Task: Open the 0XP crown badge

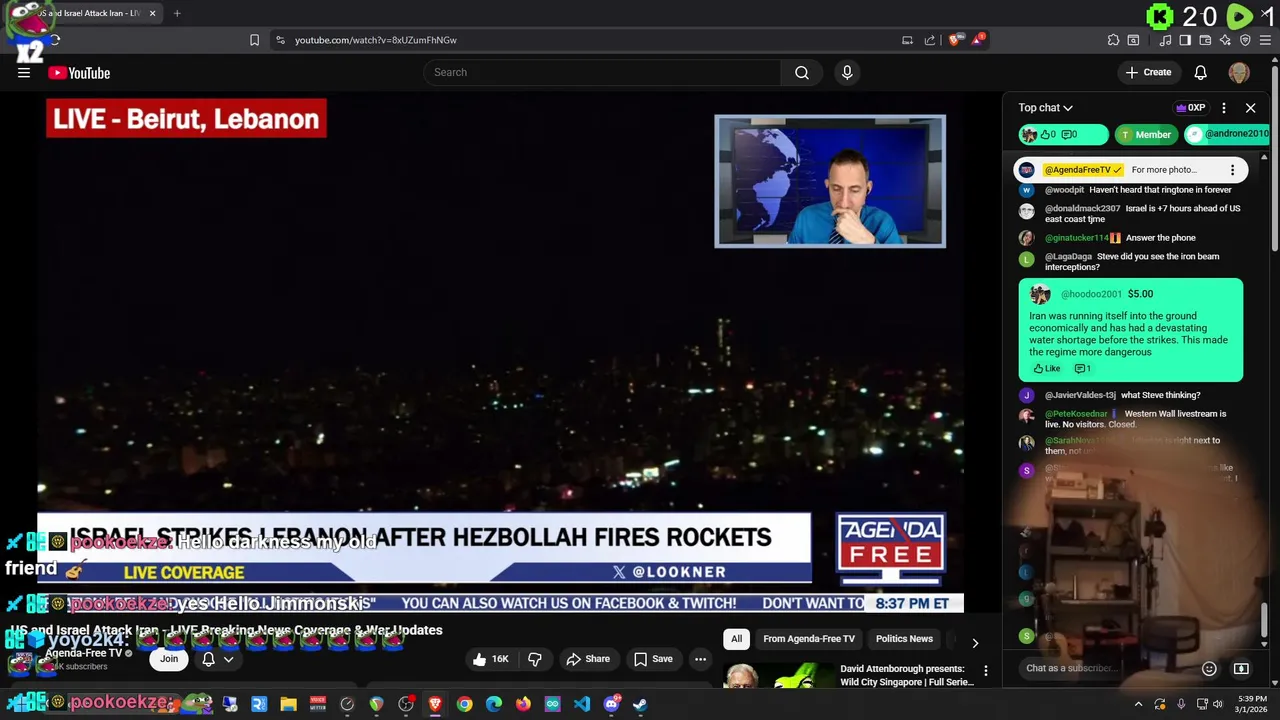Action: (x=1191, y=108)
